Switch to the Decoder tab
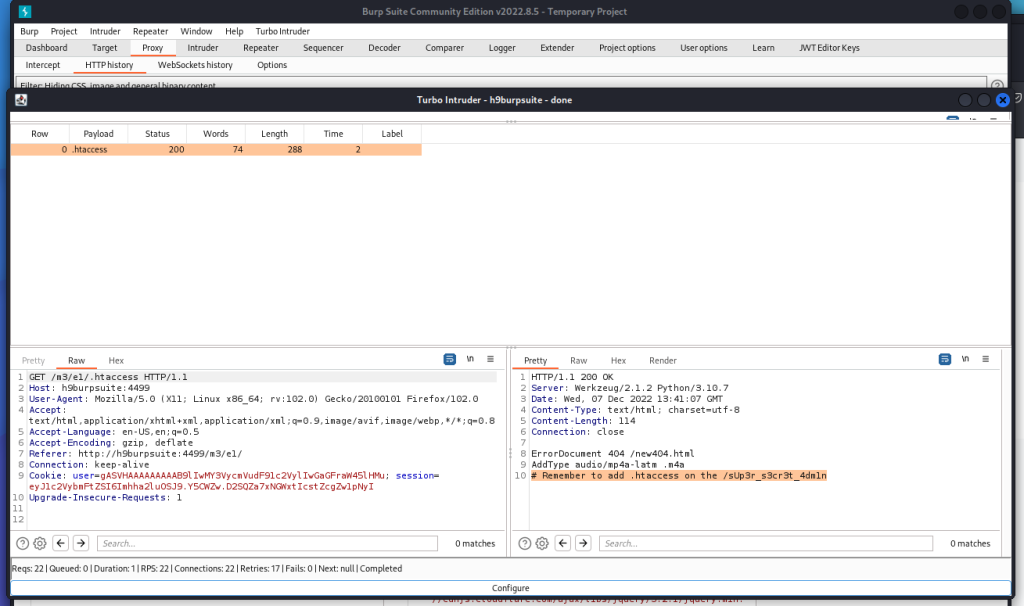This screenshot has width=1024, height=606. coord(385,48)
